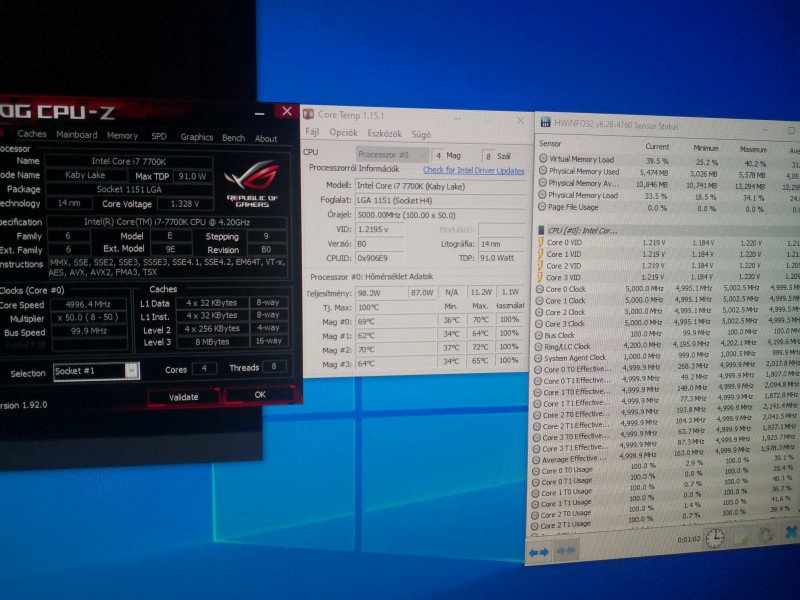Viewport: 800px width, 600px height.
Task: Click the OK button in CPU-Z
Action: pos(260,394)
